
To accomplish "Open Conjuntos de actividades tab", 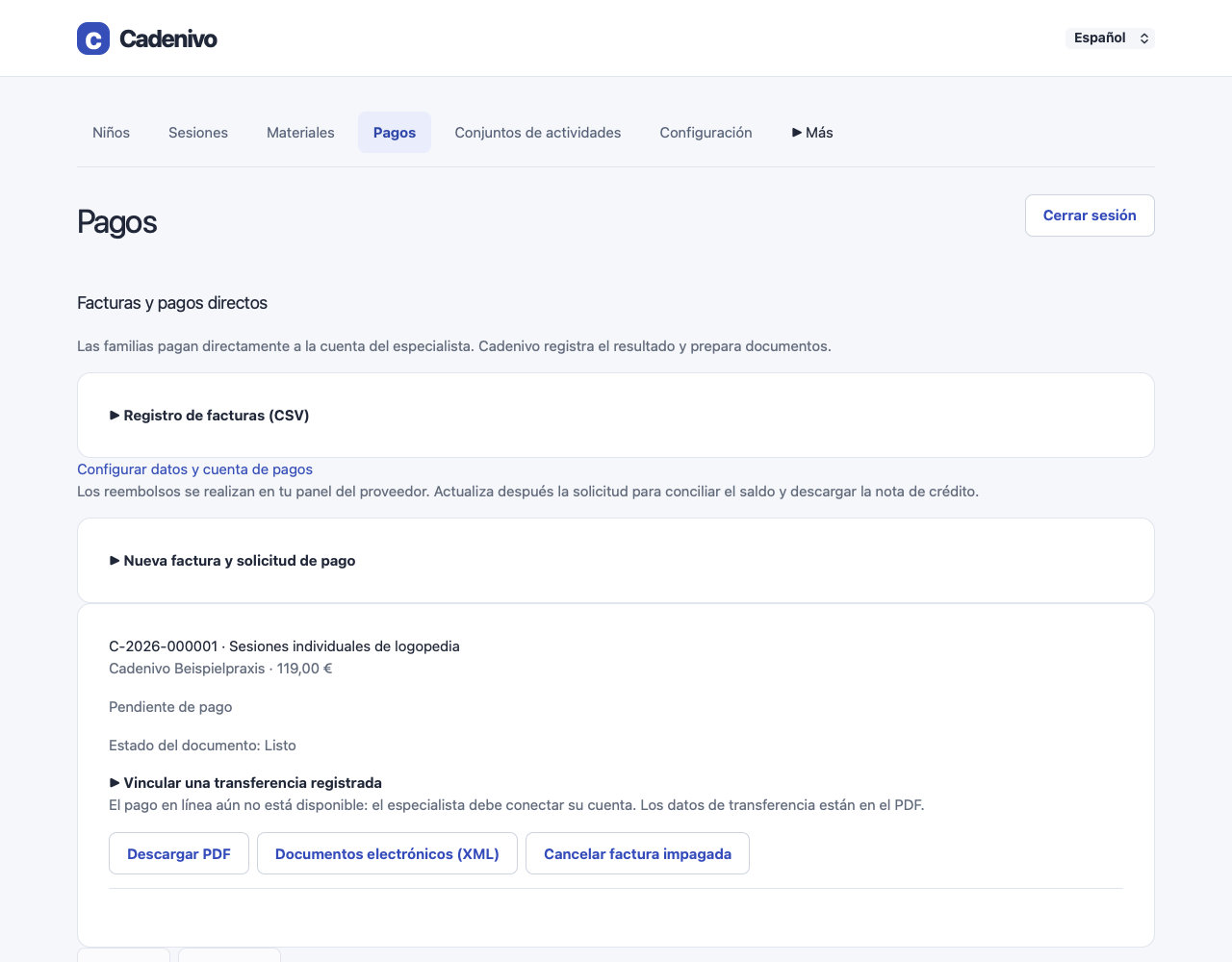I will [538, 133].
